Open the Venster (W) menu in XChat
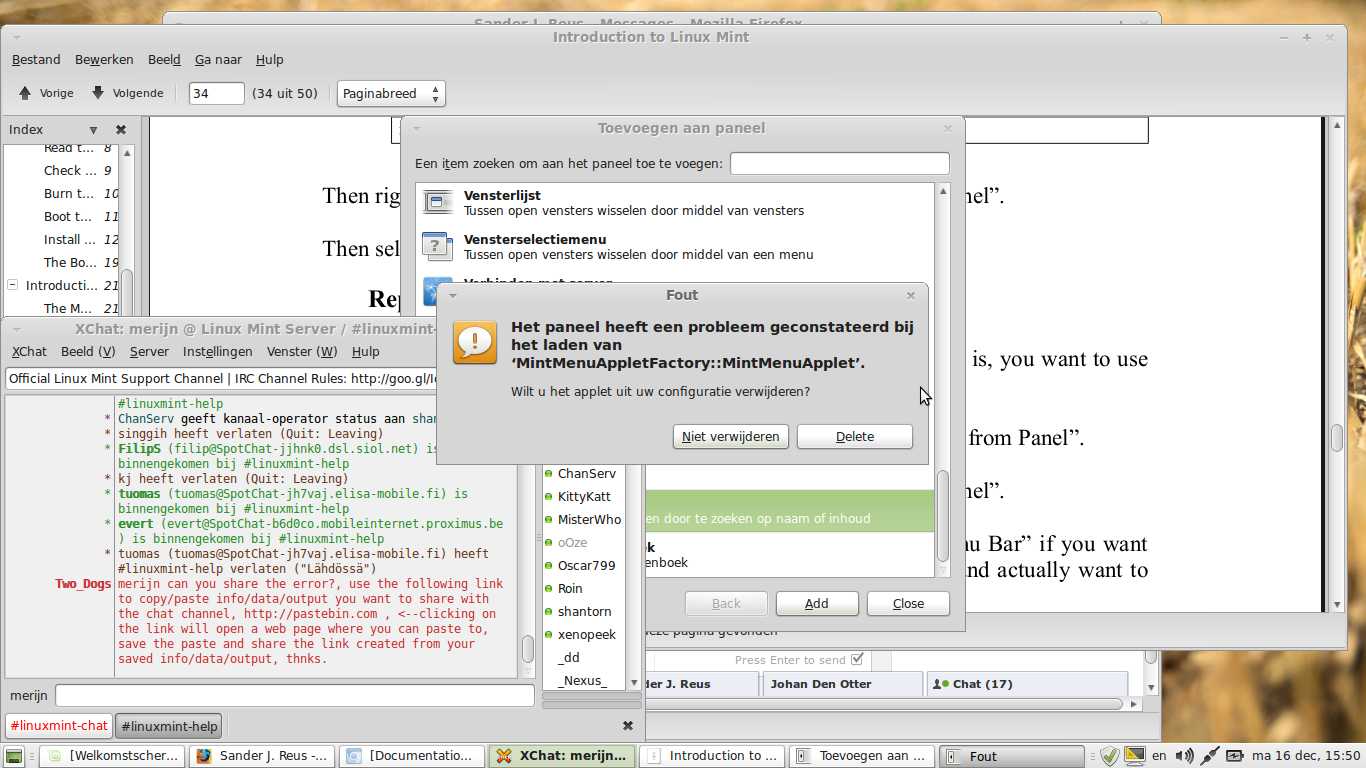 coord(302,351)
